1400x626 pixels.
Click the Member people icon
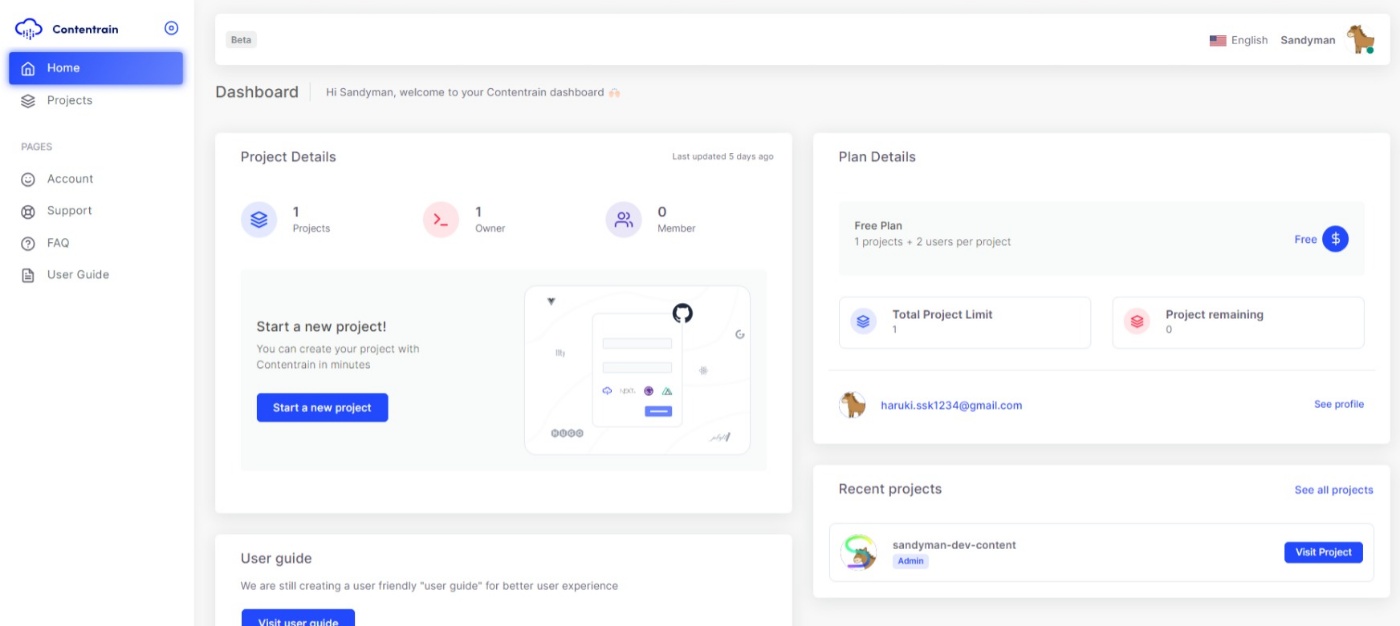pos(624,220)
